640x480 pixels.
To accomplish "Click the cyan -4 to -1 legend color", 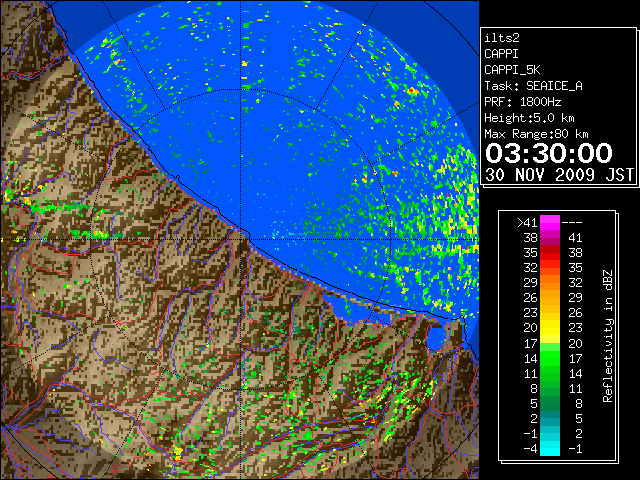I will click(550, 448).
